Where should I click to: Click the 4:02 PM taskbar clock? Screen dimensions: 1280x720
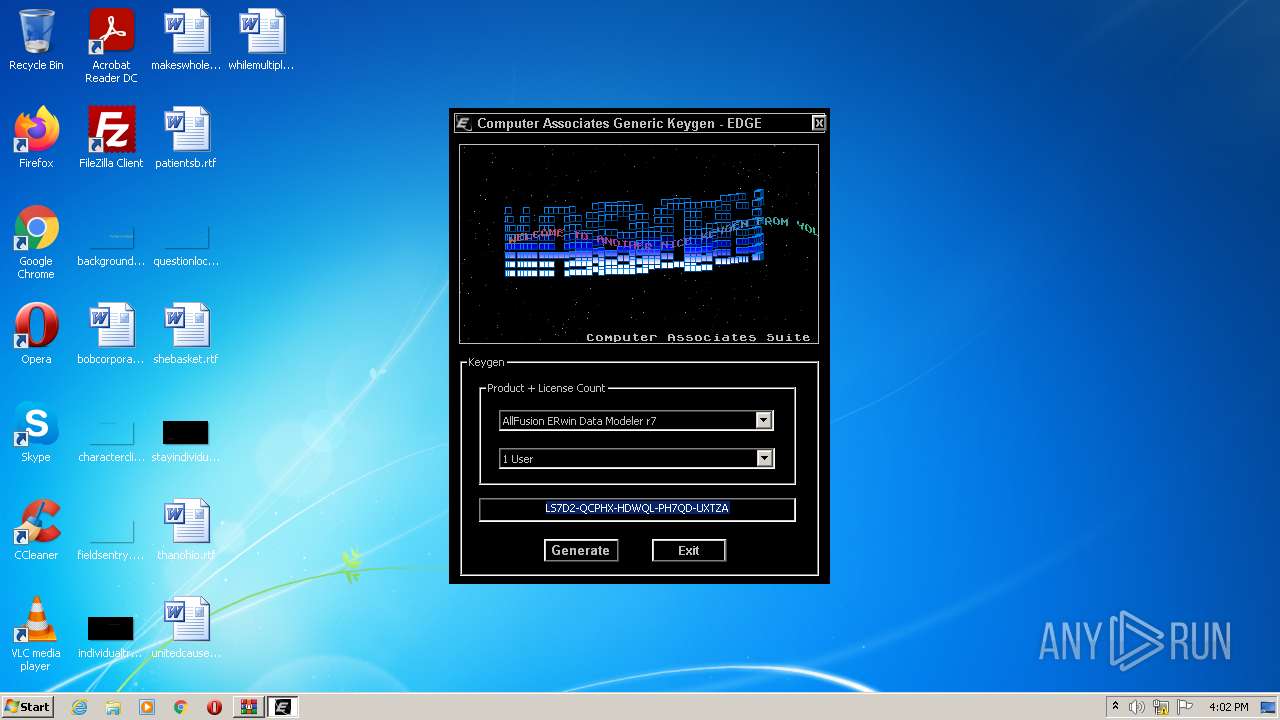coord(1229,707)
